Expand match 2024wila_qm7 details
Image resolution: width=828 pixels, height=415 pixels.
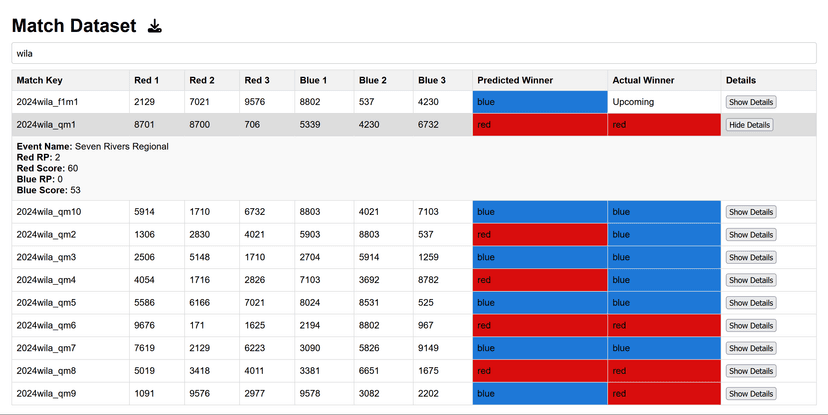[750, 349]
